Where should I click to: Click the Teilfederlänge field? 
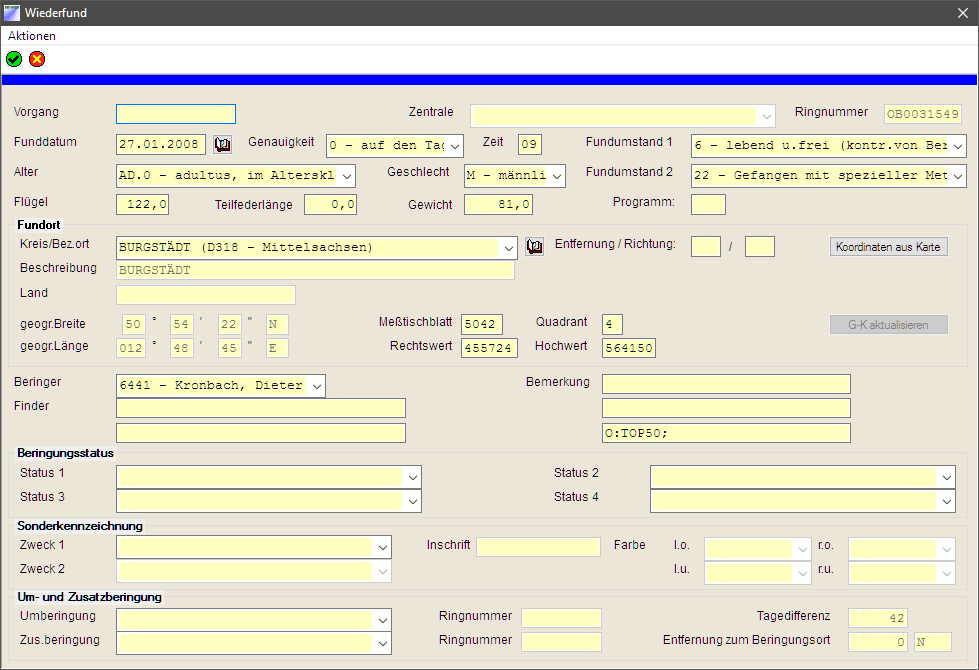330,204
